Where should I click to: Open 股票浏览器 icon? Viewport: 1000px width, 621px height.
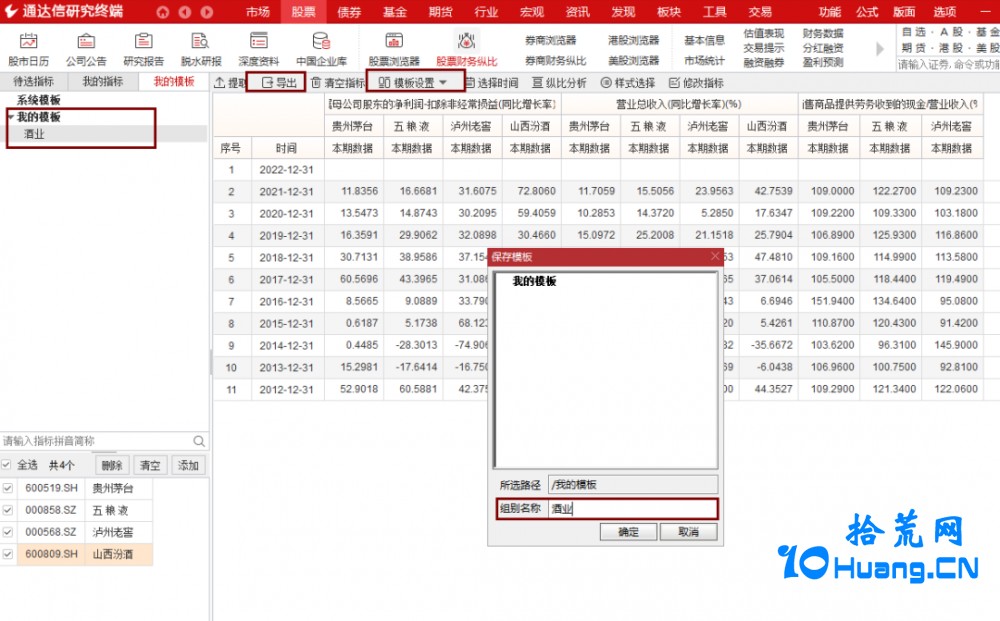pos(394,41)
